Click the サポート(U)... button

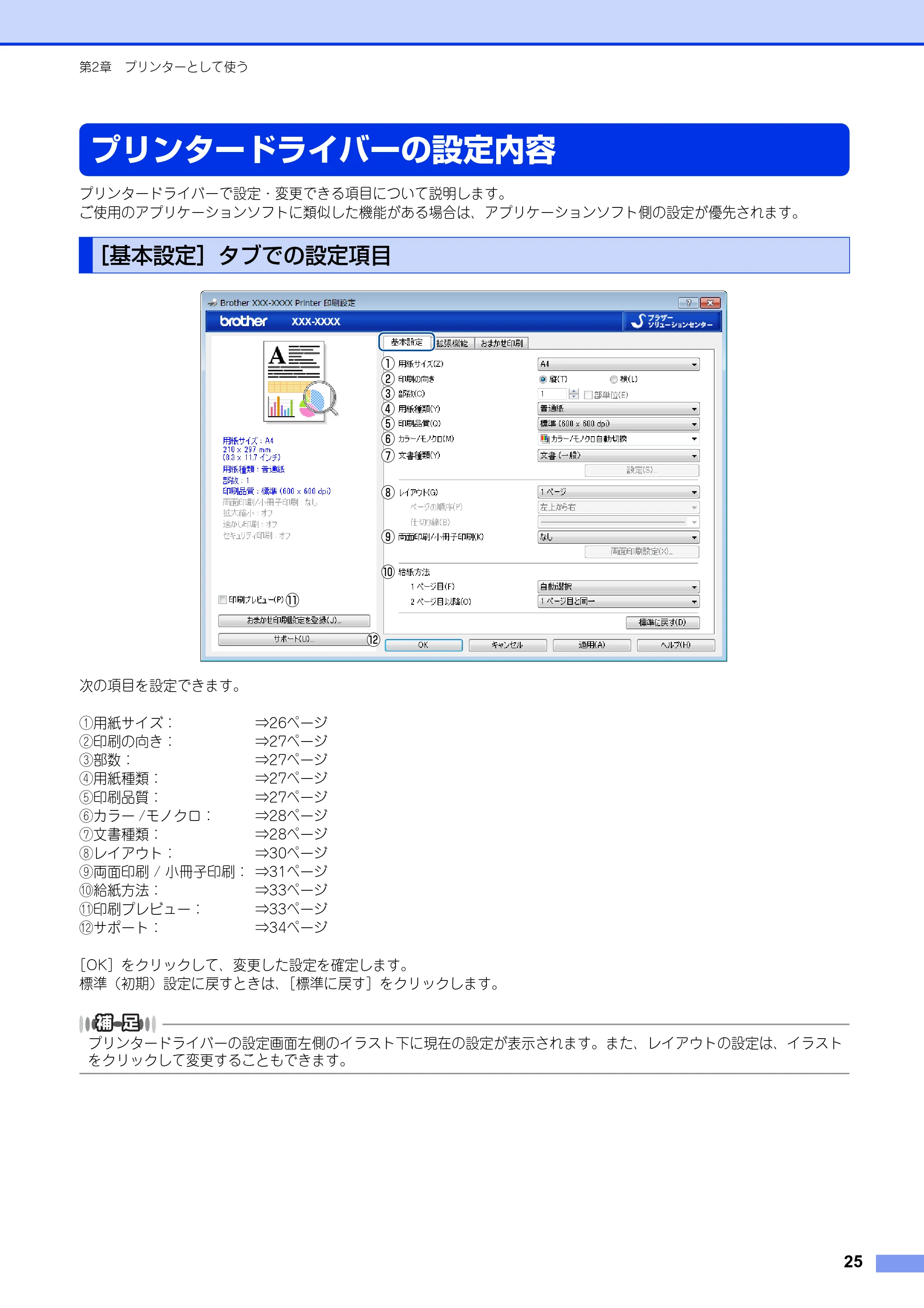(x=294, y=639)
